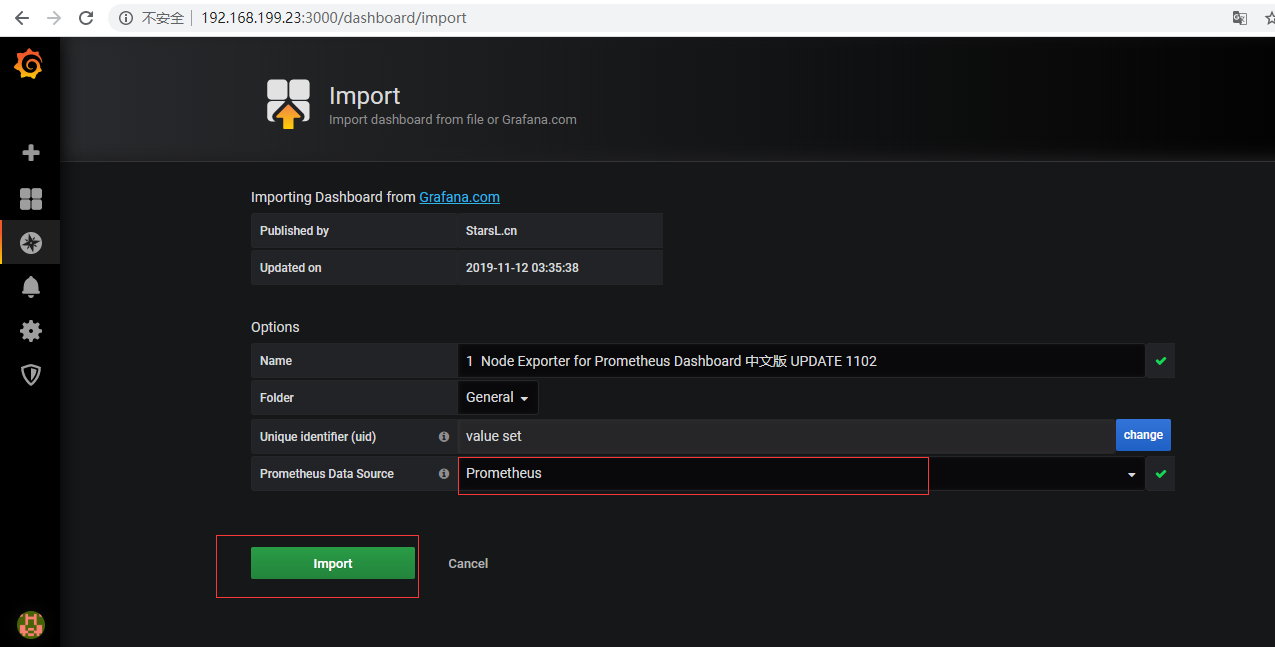The height and width of the screenshot is (647, 1275).
Task: Open the user avatar profile
Action: (31, 624)
